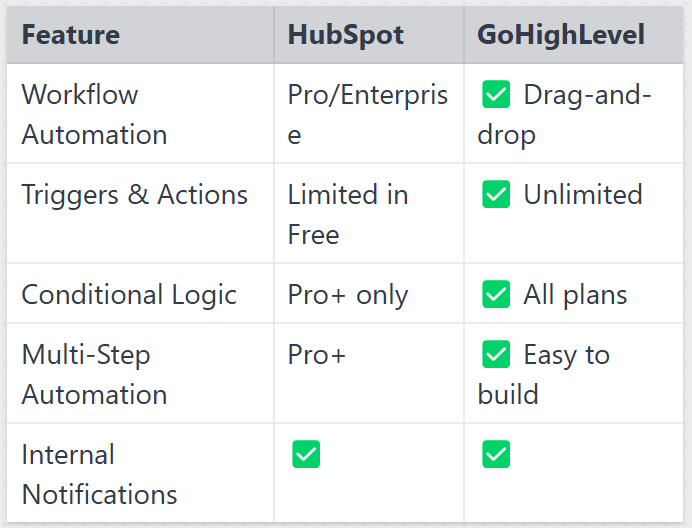
Task: Select the Feature column header
Action: (71, 34)
